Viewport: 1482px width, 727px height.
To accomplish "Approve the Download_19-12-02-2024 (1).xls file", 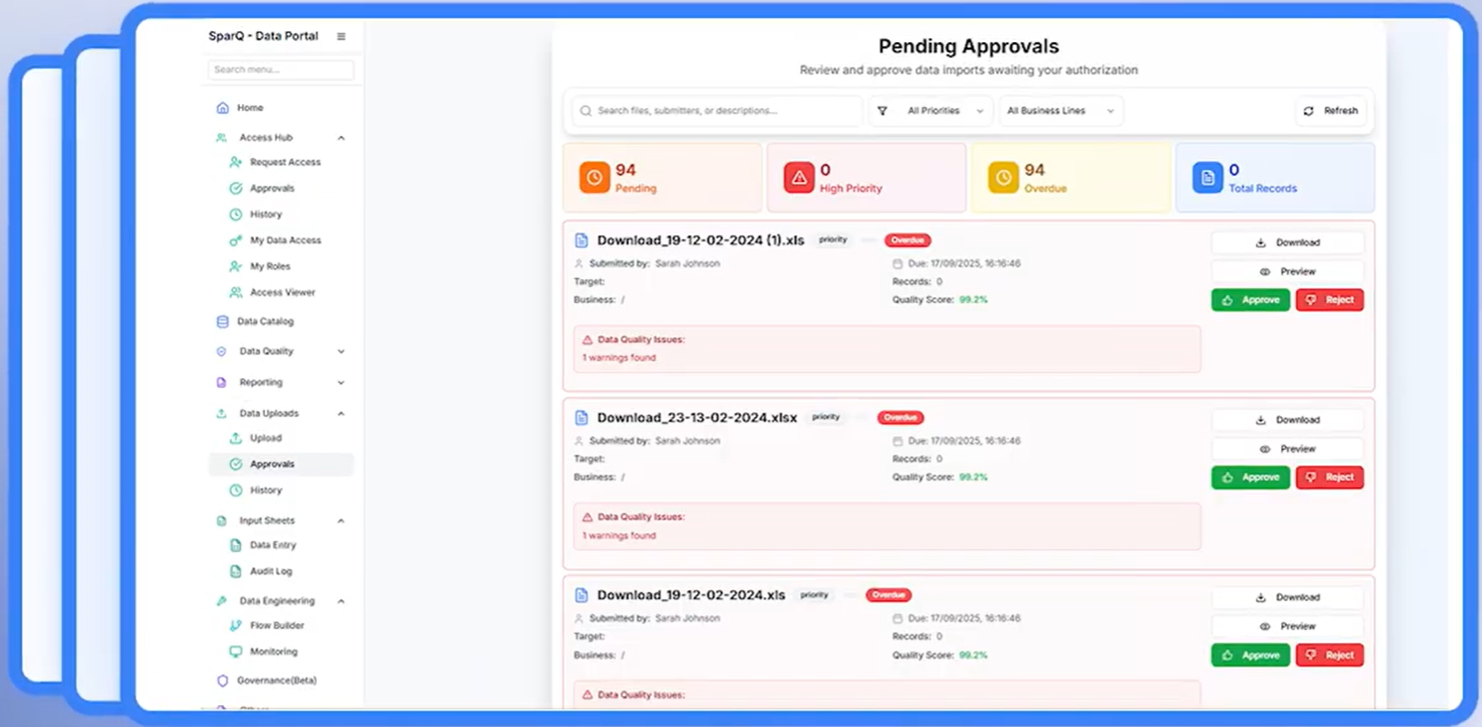I will coord(1250,300).
